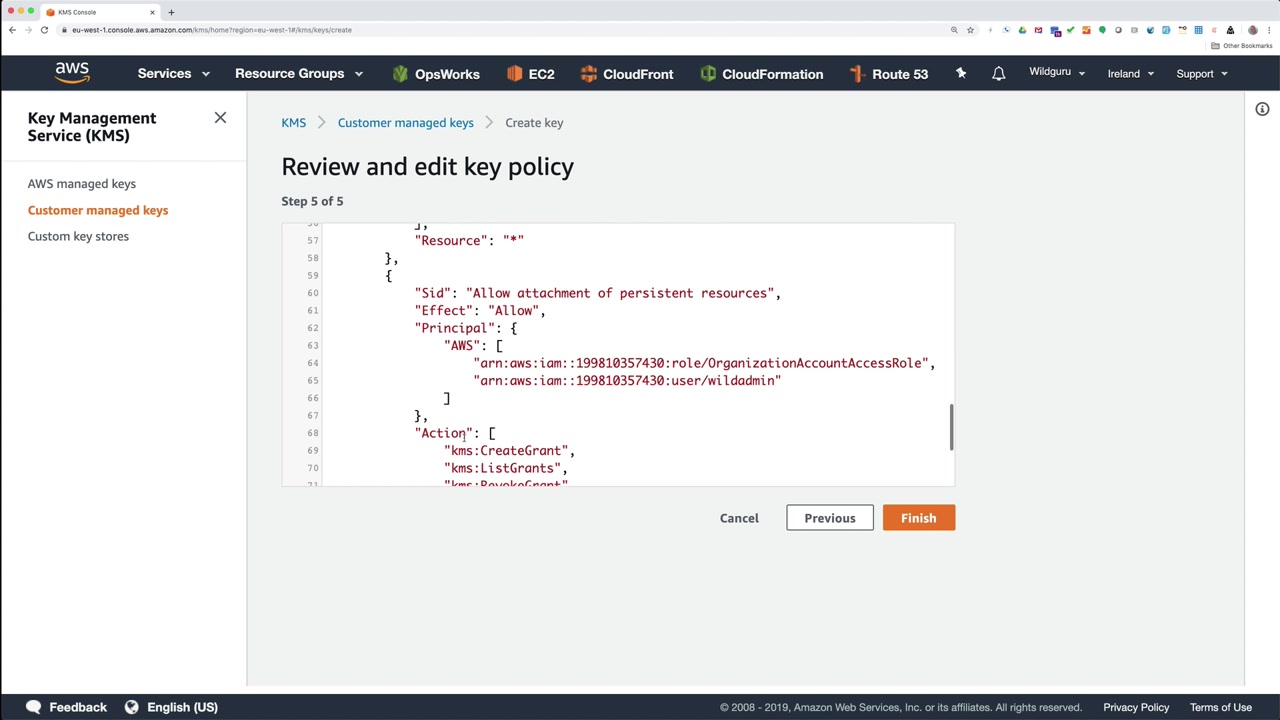
Task: Click the language globe icon
Action: click(x=131, y=707)
